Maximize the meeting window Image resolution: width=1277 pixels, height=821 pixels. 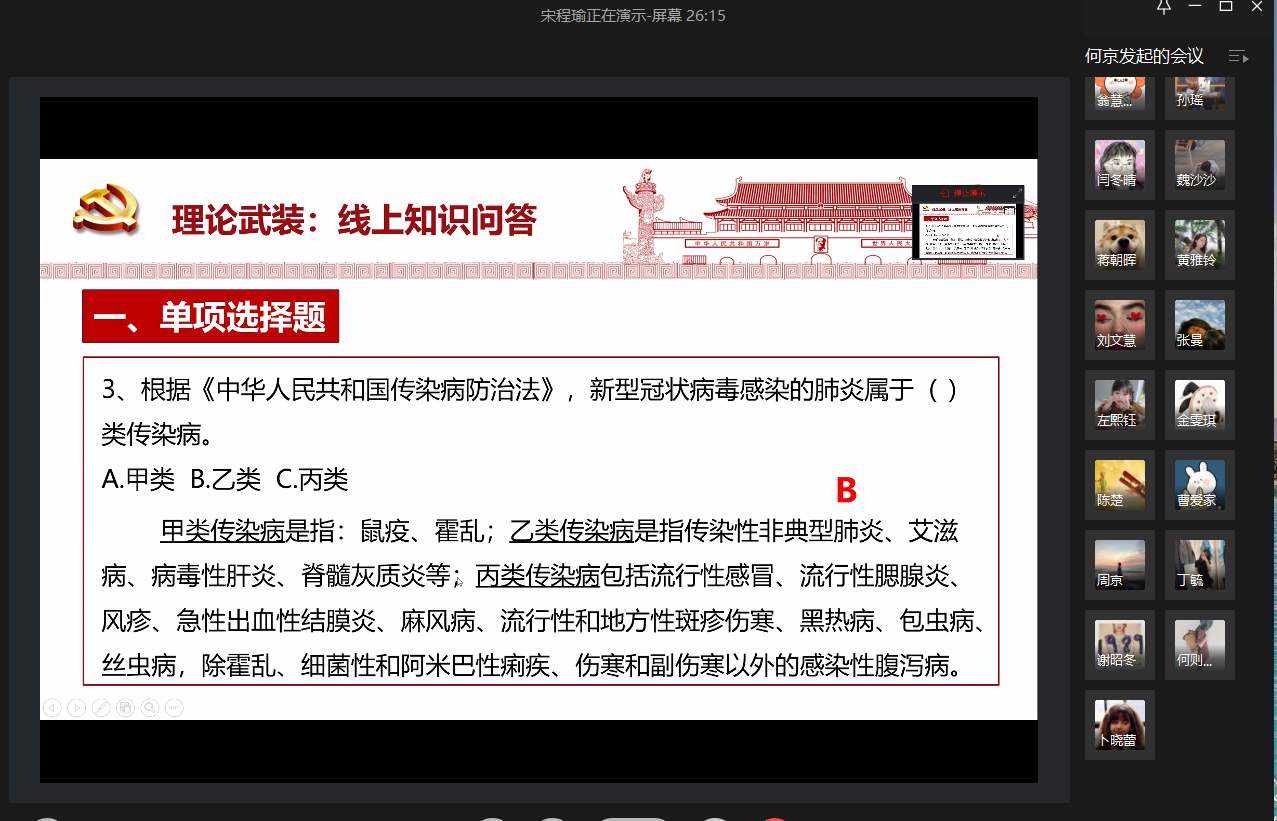point(1225,7)
